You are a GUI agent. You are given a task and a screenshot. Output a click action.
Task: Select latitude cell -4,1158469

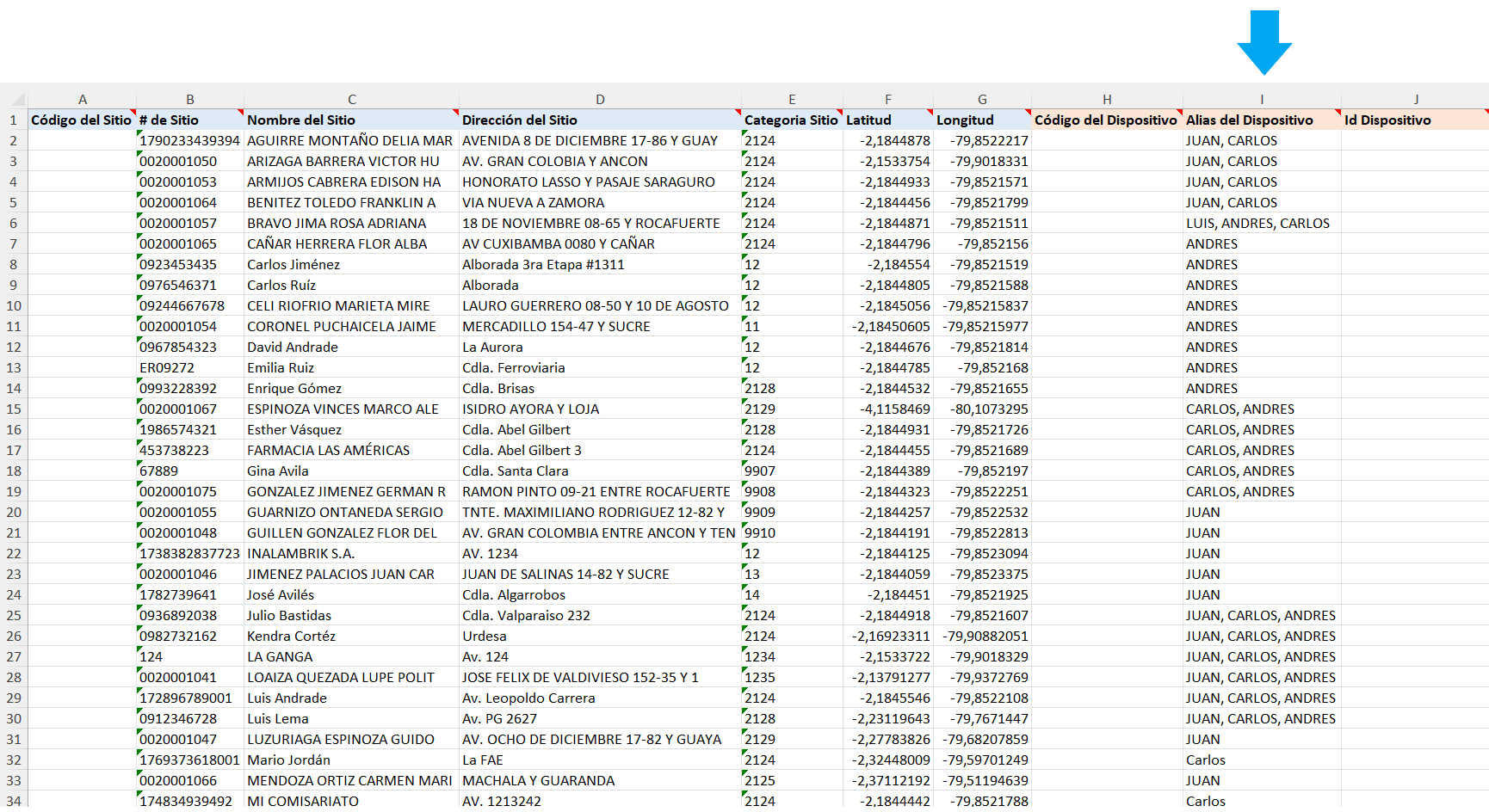(x=888, y=409)
